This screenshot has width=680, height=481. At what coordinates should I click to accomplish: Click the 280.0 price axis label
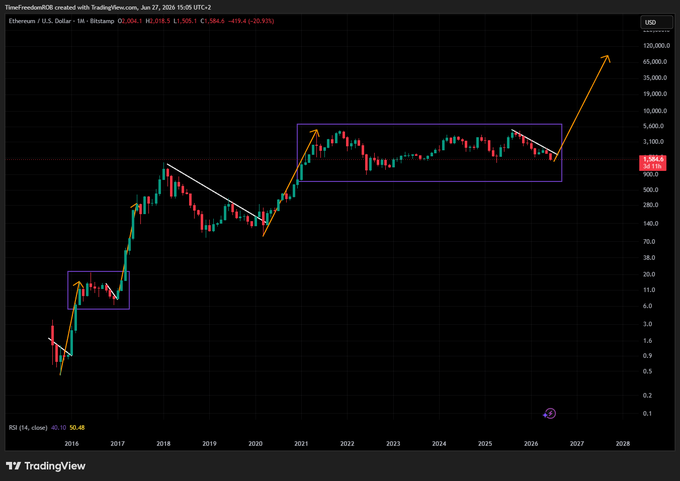click(x=651, y=205)
